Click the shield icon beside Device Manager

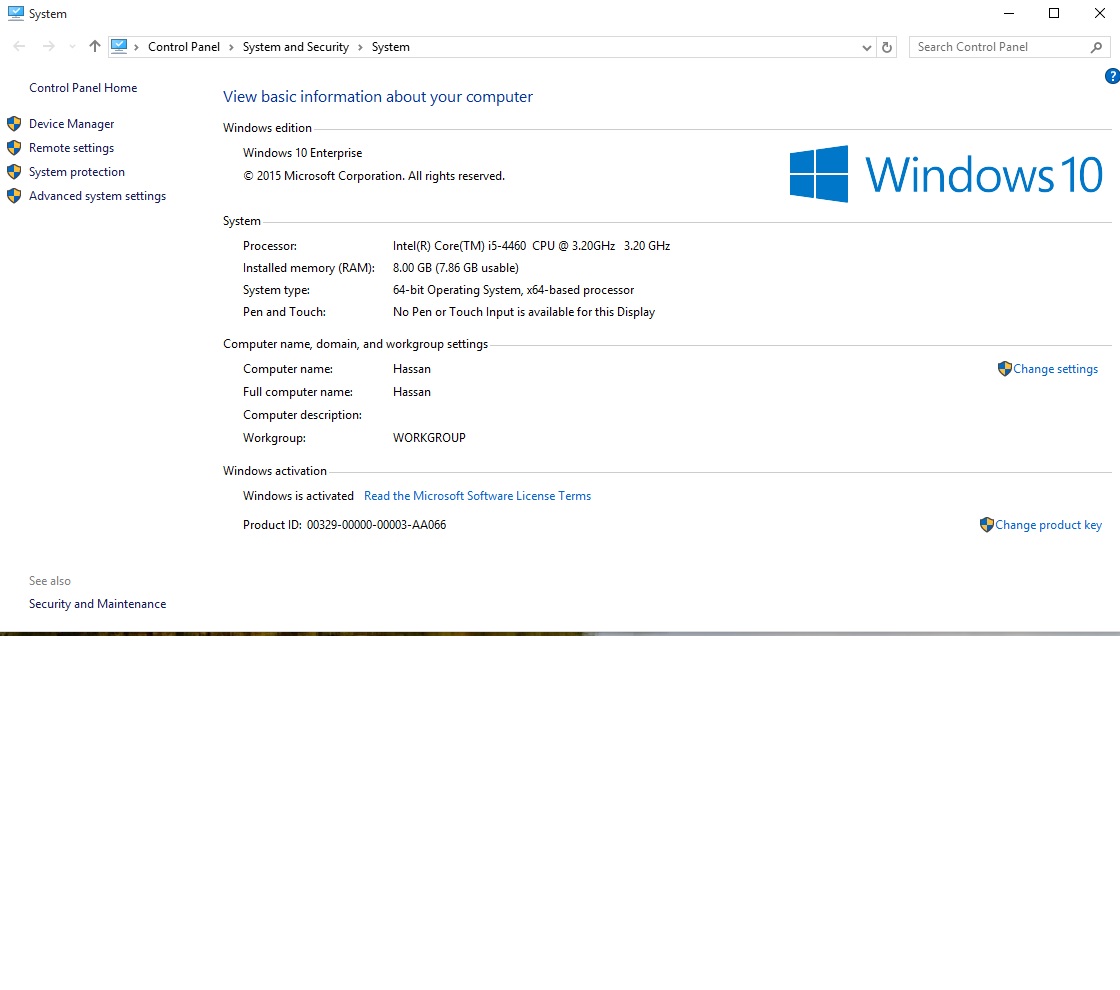click(x=14, y=124)
